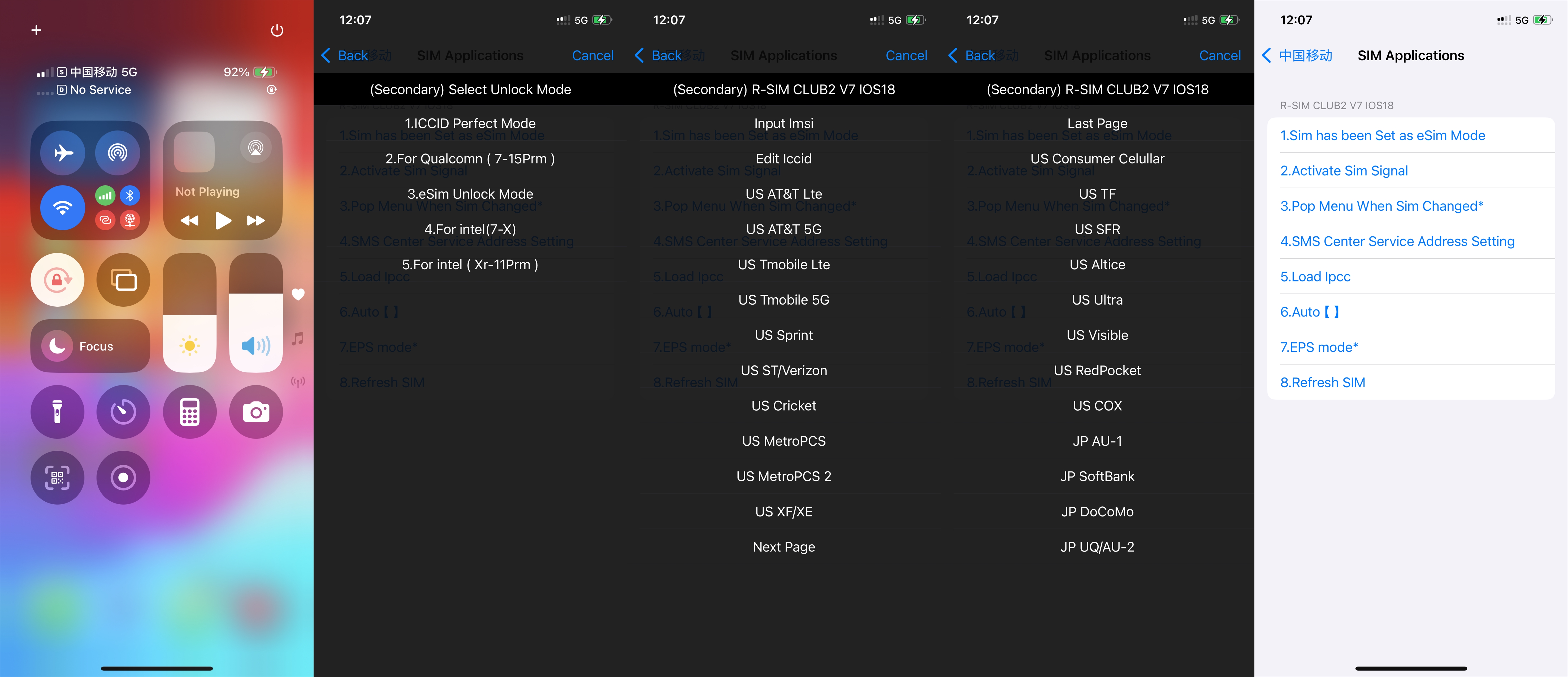The height and width of the screenshot is (677, 1568).
Task: Open 2.Activate Sim Signal in light list
Action: click(1411, 171)
